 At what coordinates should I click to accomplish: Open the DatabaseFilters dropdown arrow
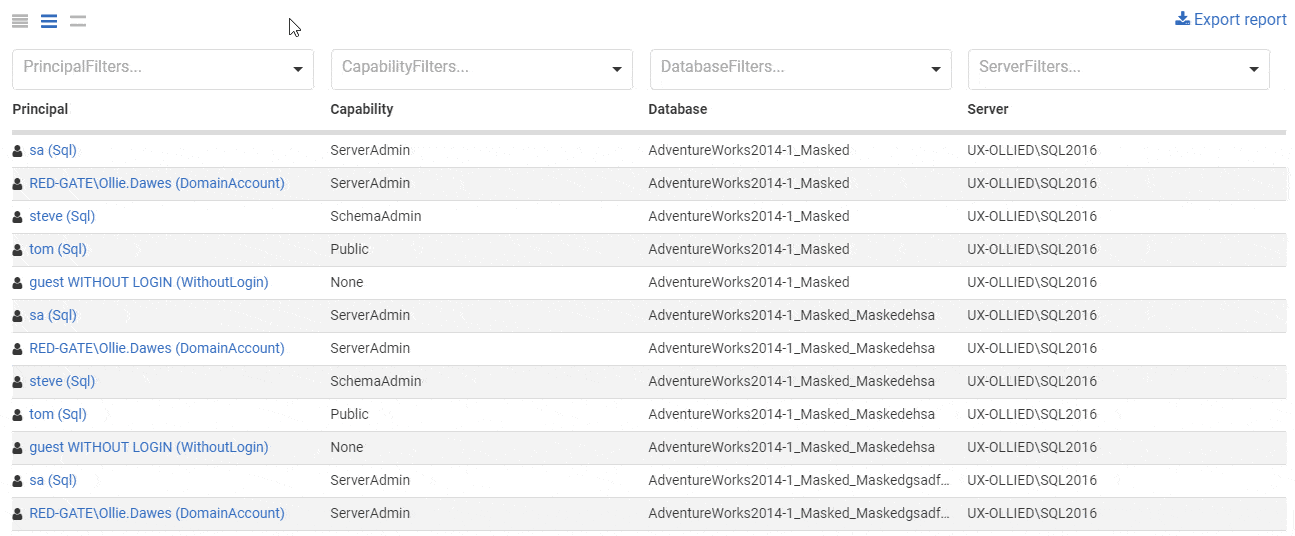[x=936, y=70]
